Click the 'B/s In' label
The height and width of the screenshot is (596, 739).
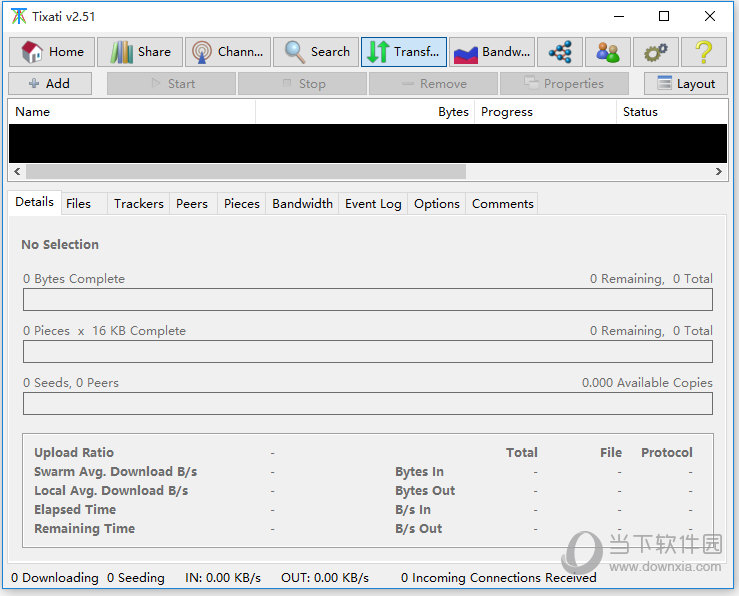[413, 509]
